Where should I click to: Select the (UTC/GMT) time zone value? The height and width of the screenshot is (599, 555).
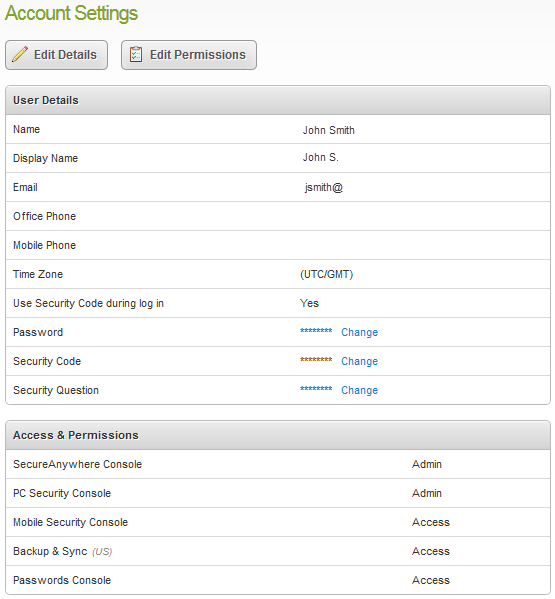click(327, 274)
